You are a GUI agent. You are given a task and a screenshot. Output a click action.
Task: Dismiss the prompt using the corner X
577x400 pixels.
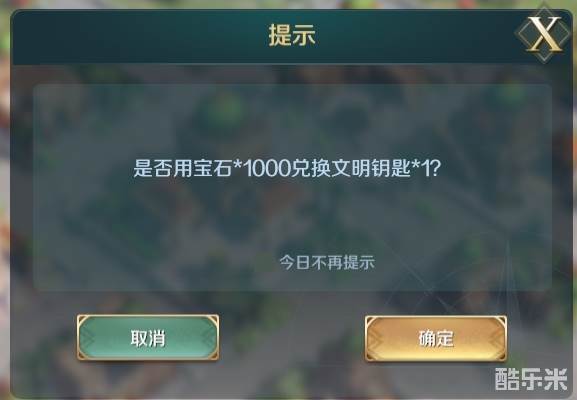pyautogui.click(x=544, y=35)
